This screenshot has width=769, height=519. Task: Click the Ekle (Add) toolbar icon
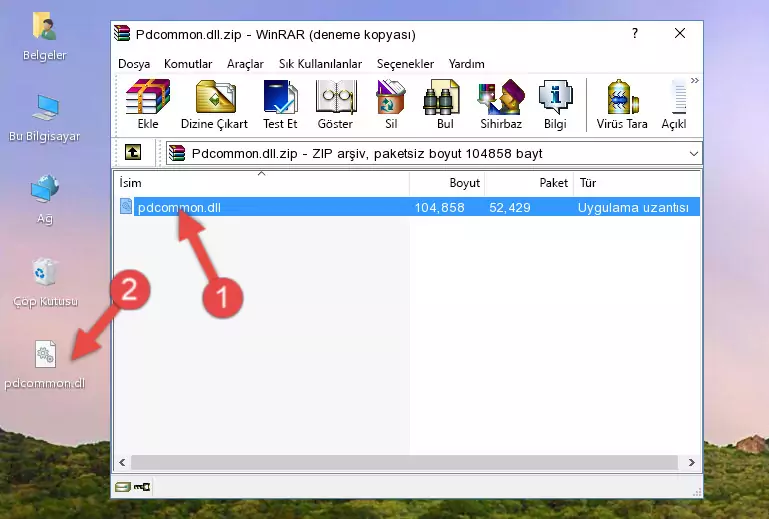pos(148,104)
